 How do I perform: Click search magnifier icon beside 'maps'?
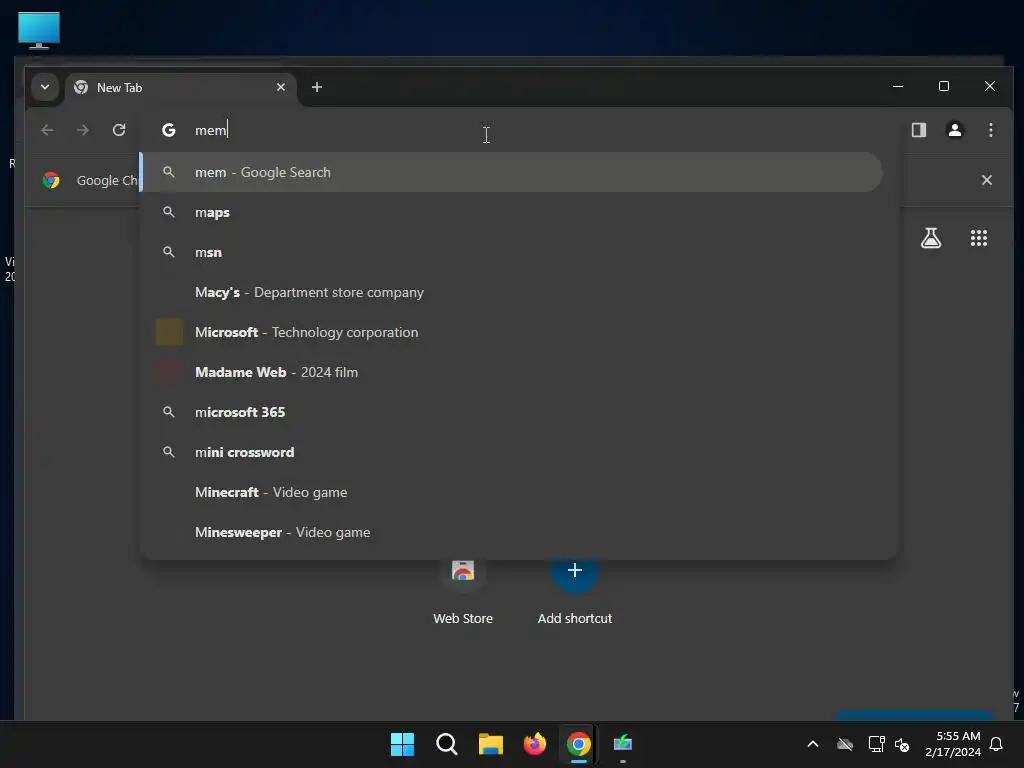click(168, 212)
